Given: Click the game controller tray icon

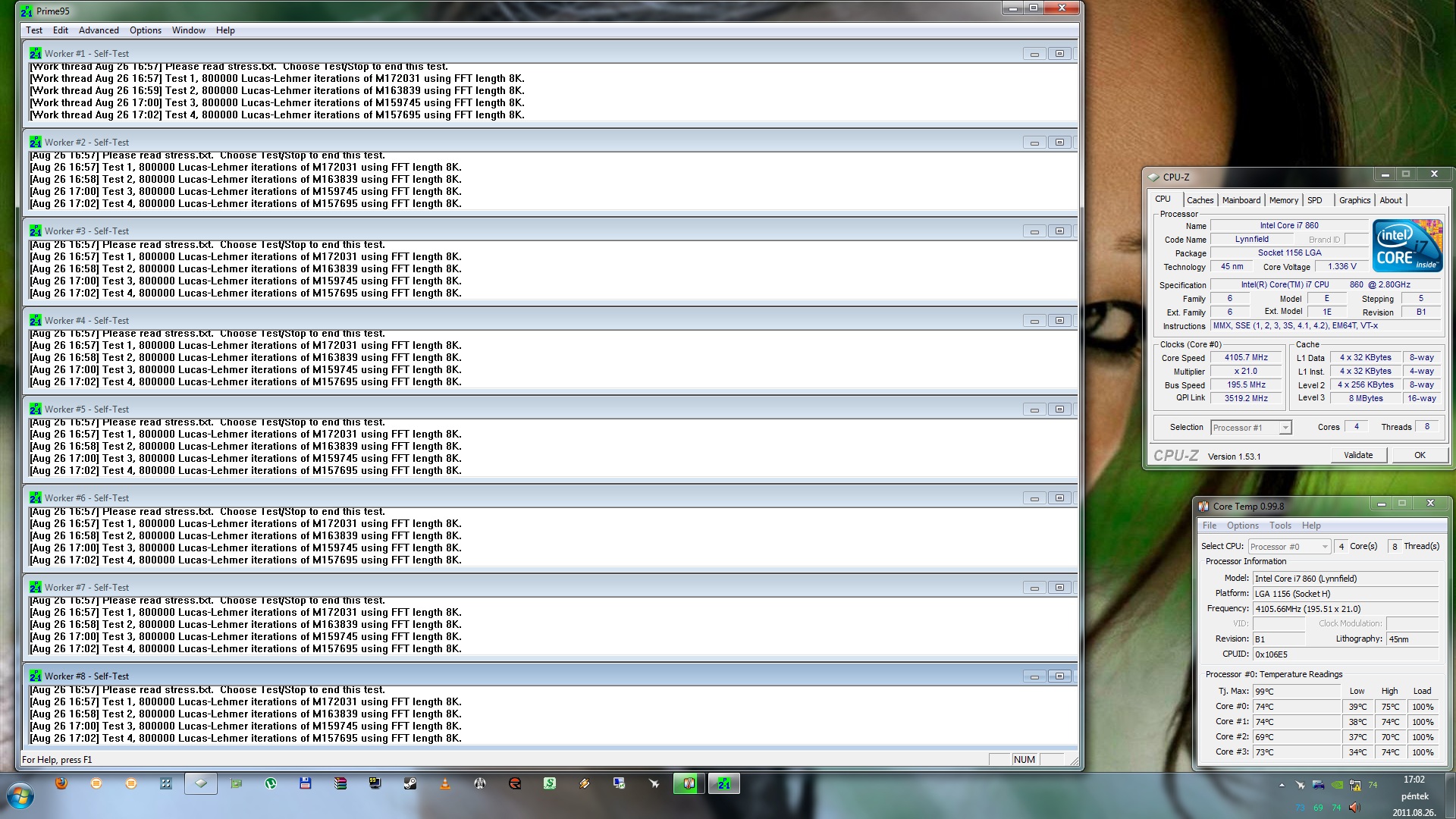Looking at the screenshot, I should 1318,785.
